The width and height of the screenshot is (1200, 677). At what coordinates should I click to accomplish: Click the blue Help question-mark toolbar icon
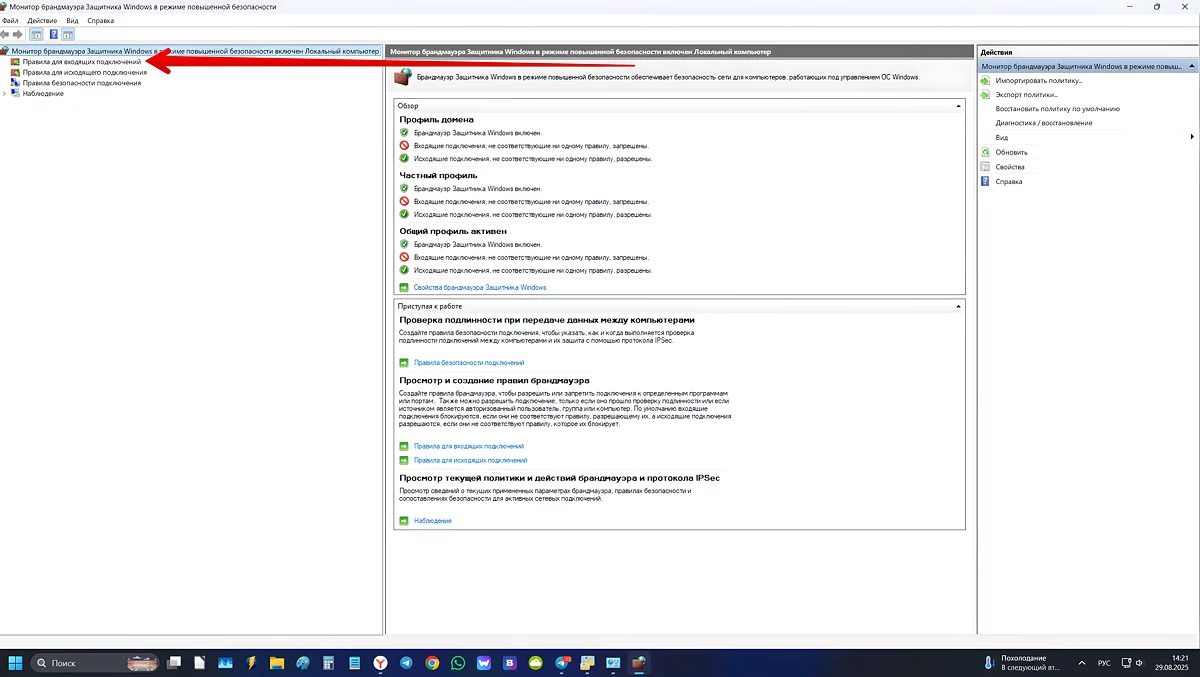[x=53, y=34]
